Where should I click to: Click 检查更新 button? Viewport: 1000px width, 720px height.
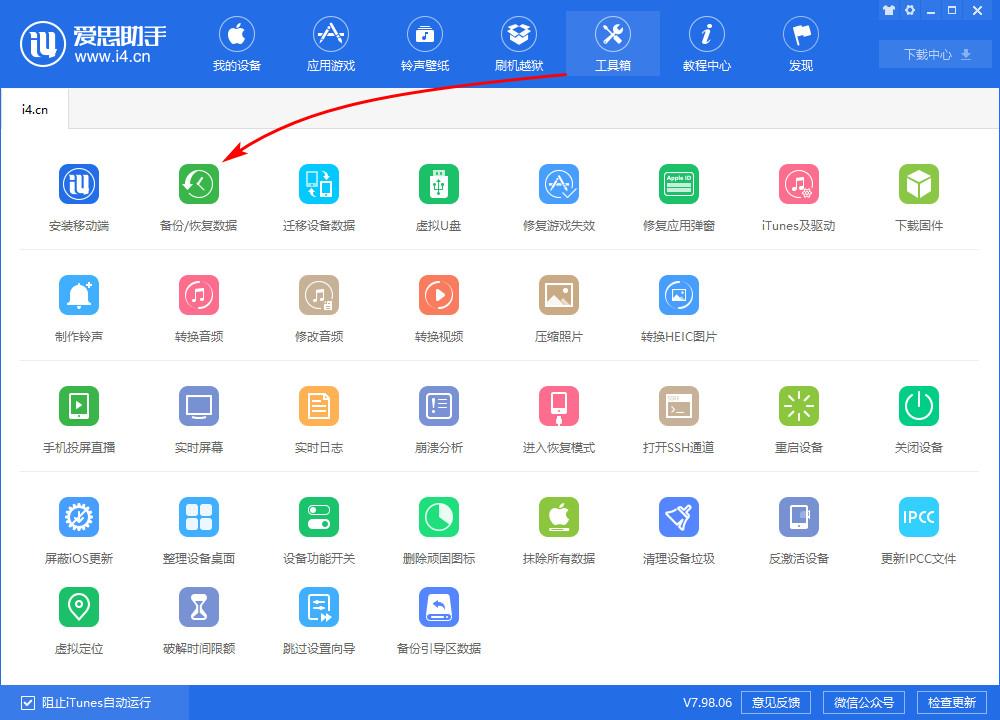point(952,703)
